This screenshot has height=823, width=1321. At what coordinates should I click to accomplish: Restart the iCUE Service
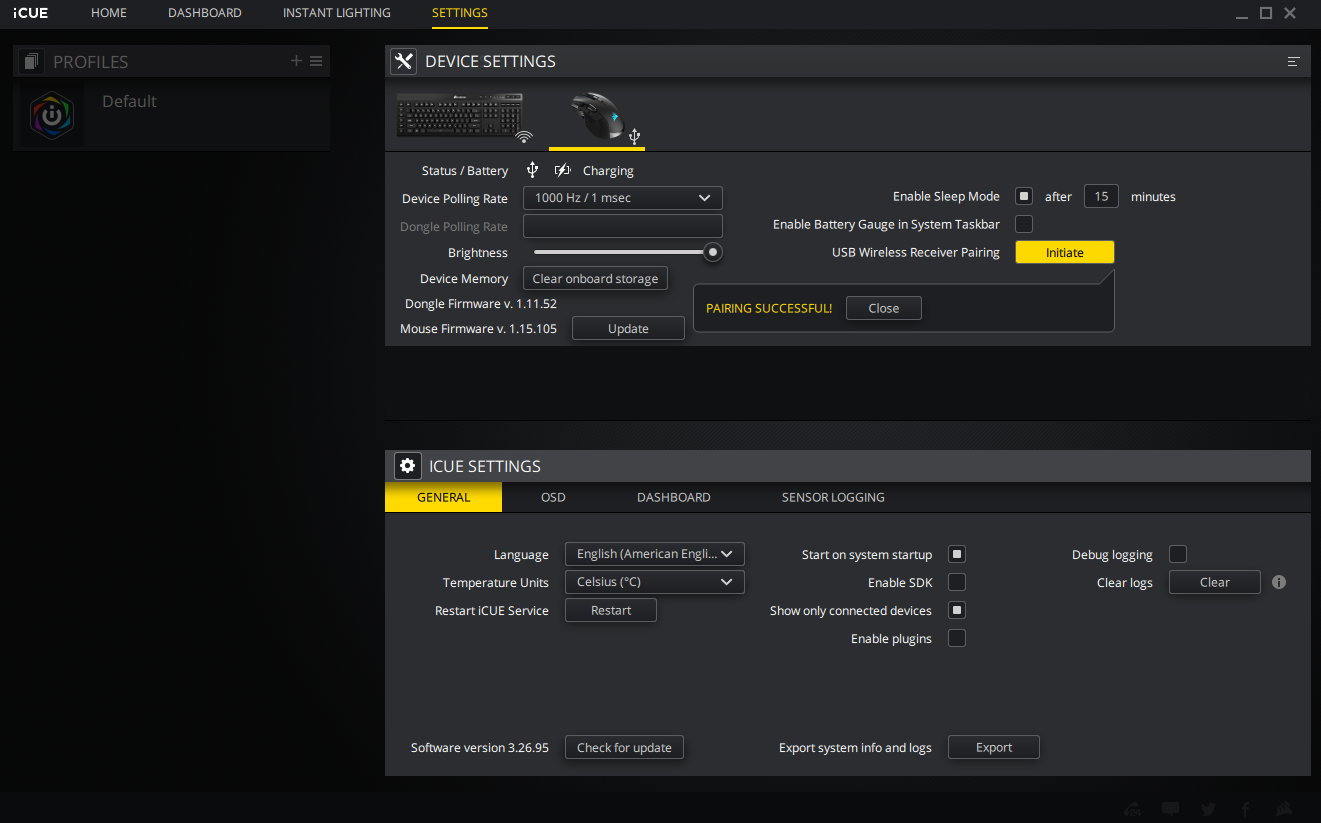pos(611,610)
